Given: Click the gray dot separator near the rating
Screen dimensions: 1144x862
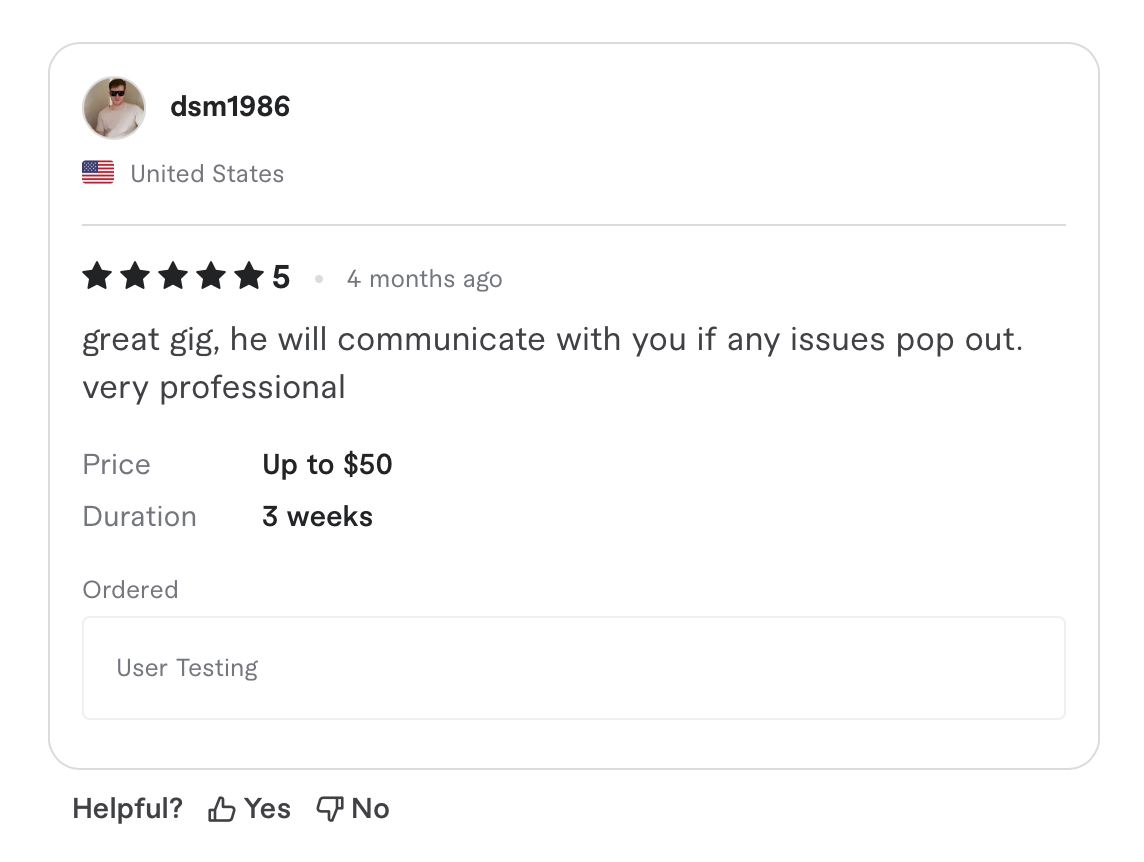Looking at the screenshot, I should 319,279.
